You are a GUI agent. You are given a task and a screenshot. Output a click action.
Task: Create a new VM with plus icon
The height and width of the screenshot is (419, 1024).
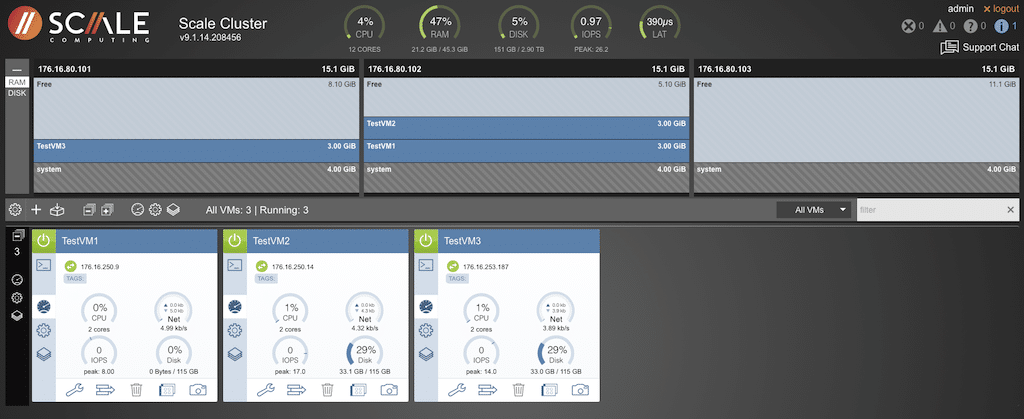pyautogui.click(x=36, y=210)
